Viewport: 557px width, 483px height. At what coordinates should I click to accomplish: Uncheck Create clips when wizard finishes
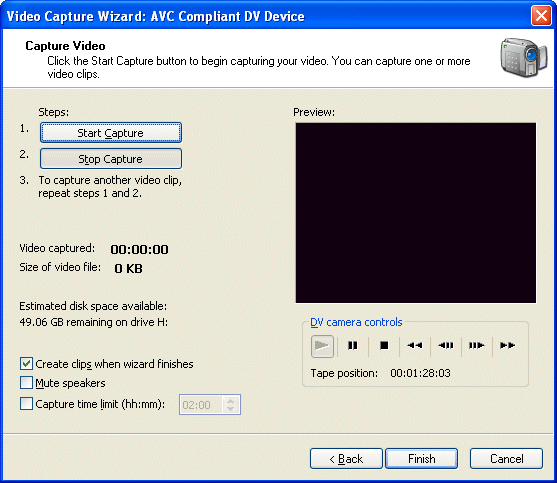coord(26,364)
